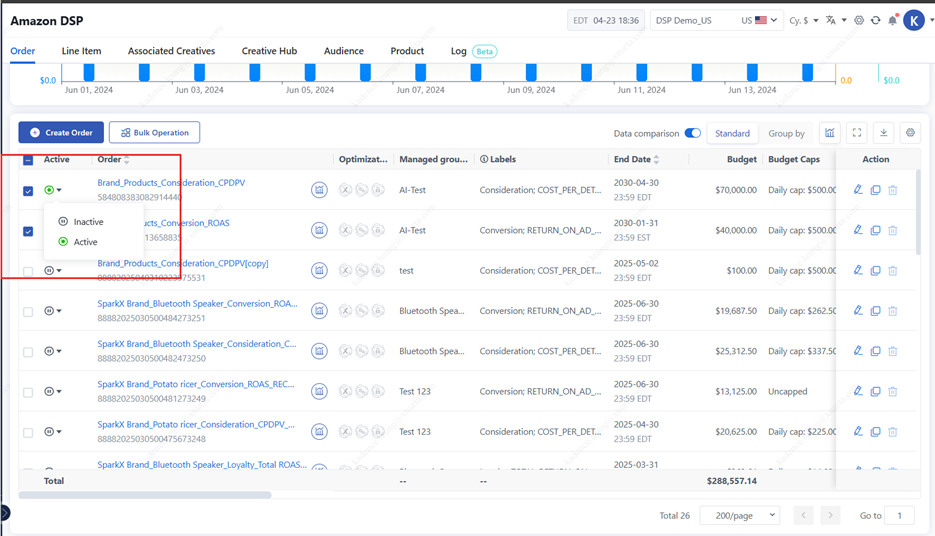Switch to the Line Item tab
The image size is (935, 536).
point(81,51)
